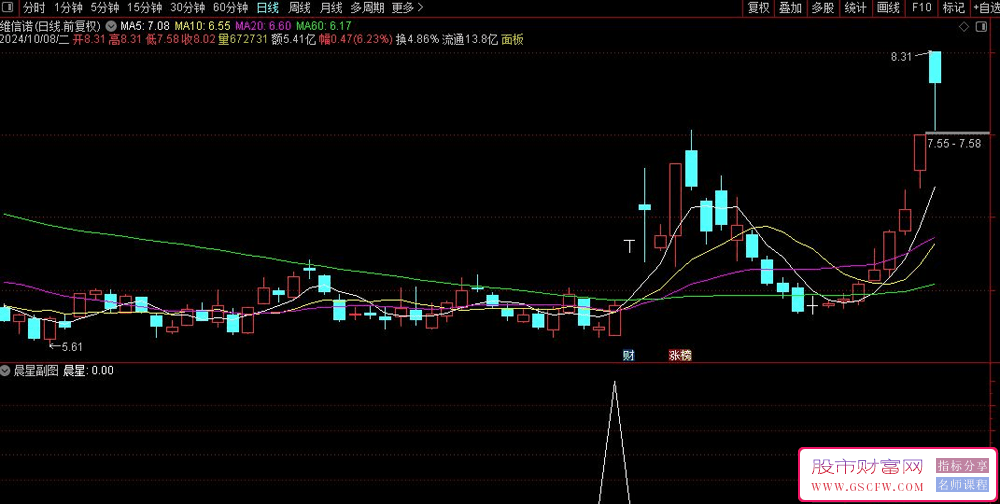The height and width of the screenshot is (504, 1000).
Task: Expand the 晨星副图 indicator dropdown arrow
Action: coord(5,369)
